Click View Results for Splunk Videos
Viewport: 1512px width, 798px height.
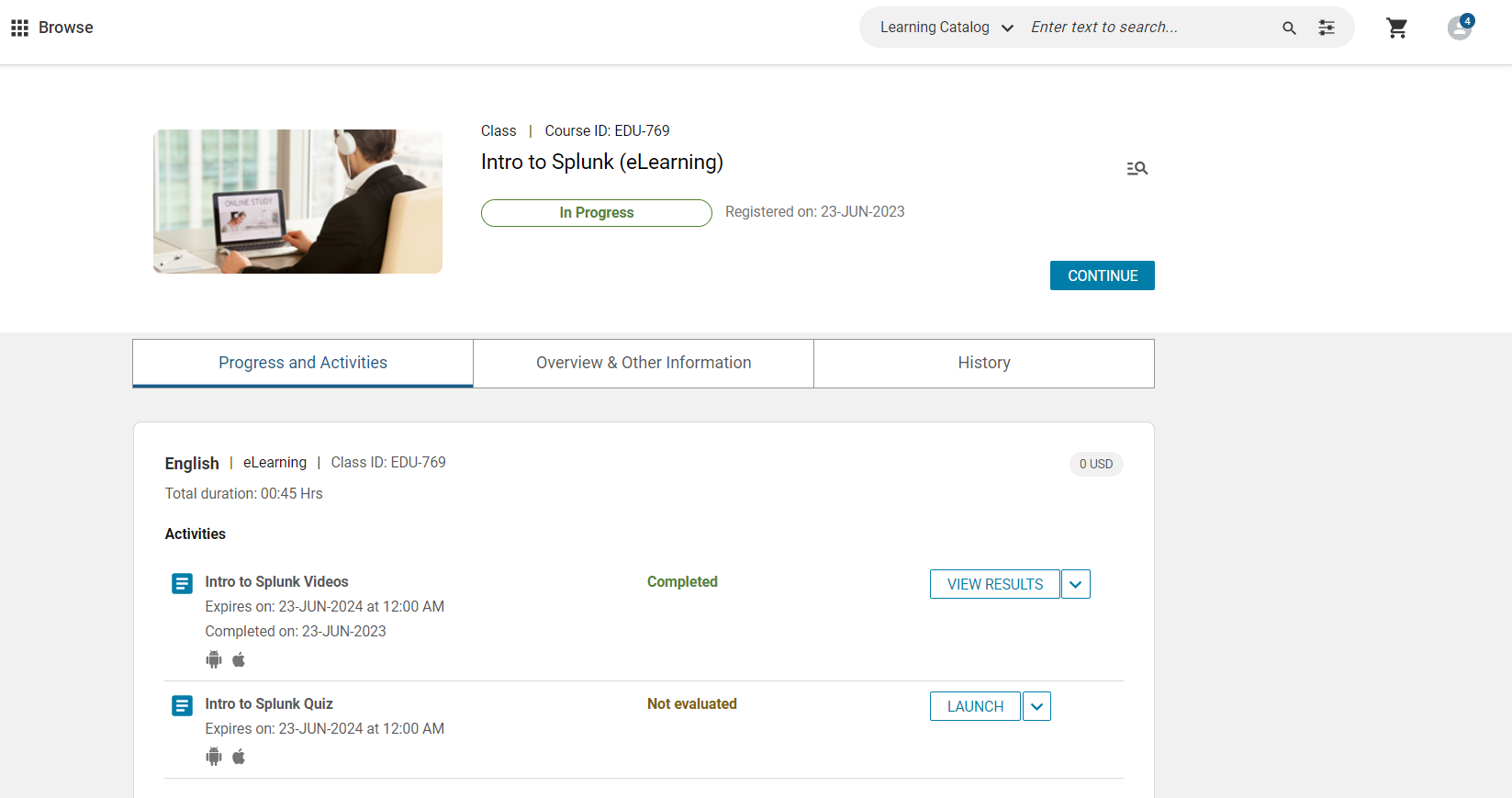(x=994, y=584)
